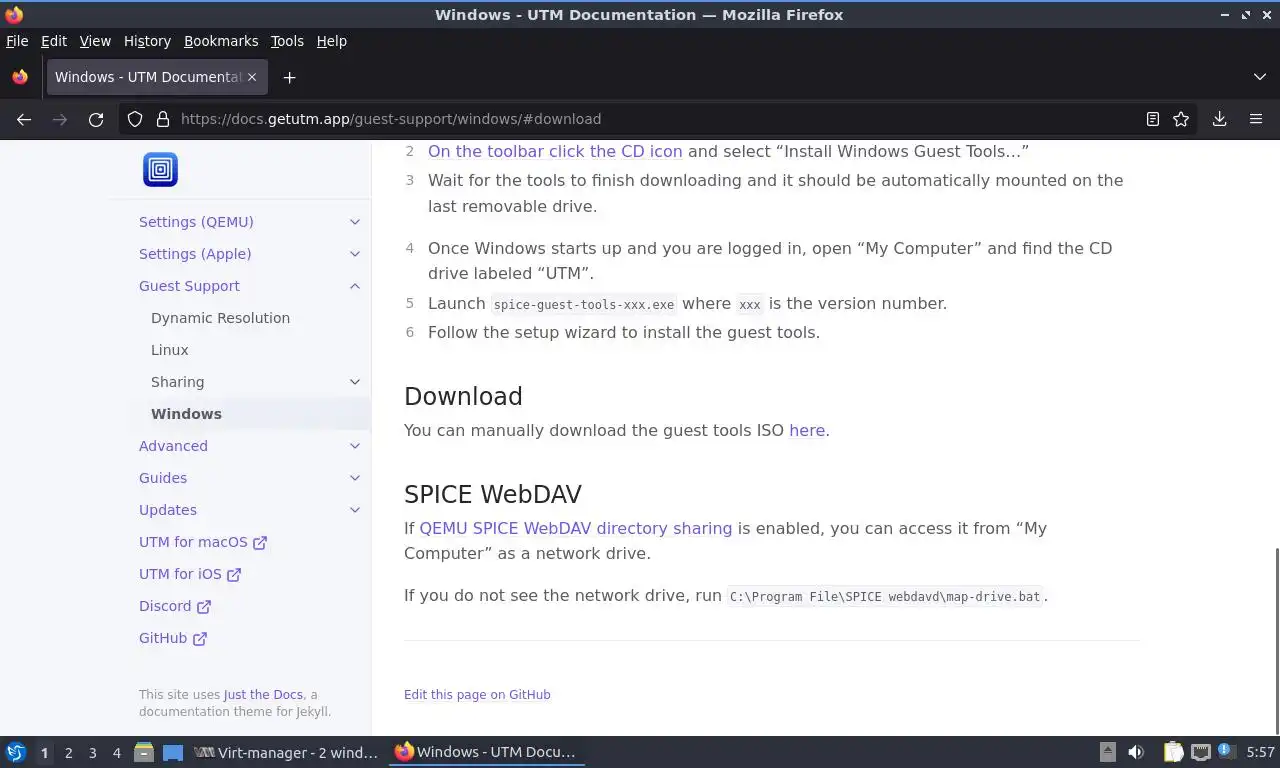Open the UTM for macOS link
Viewport: 1280px width, 768px height.
tap(203, 542)
